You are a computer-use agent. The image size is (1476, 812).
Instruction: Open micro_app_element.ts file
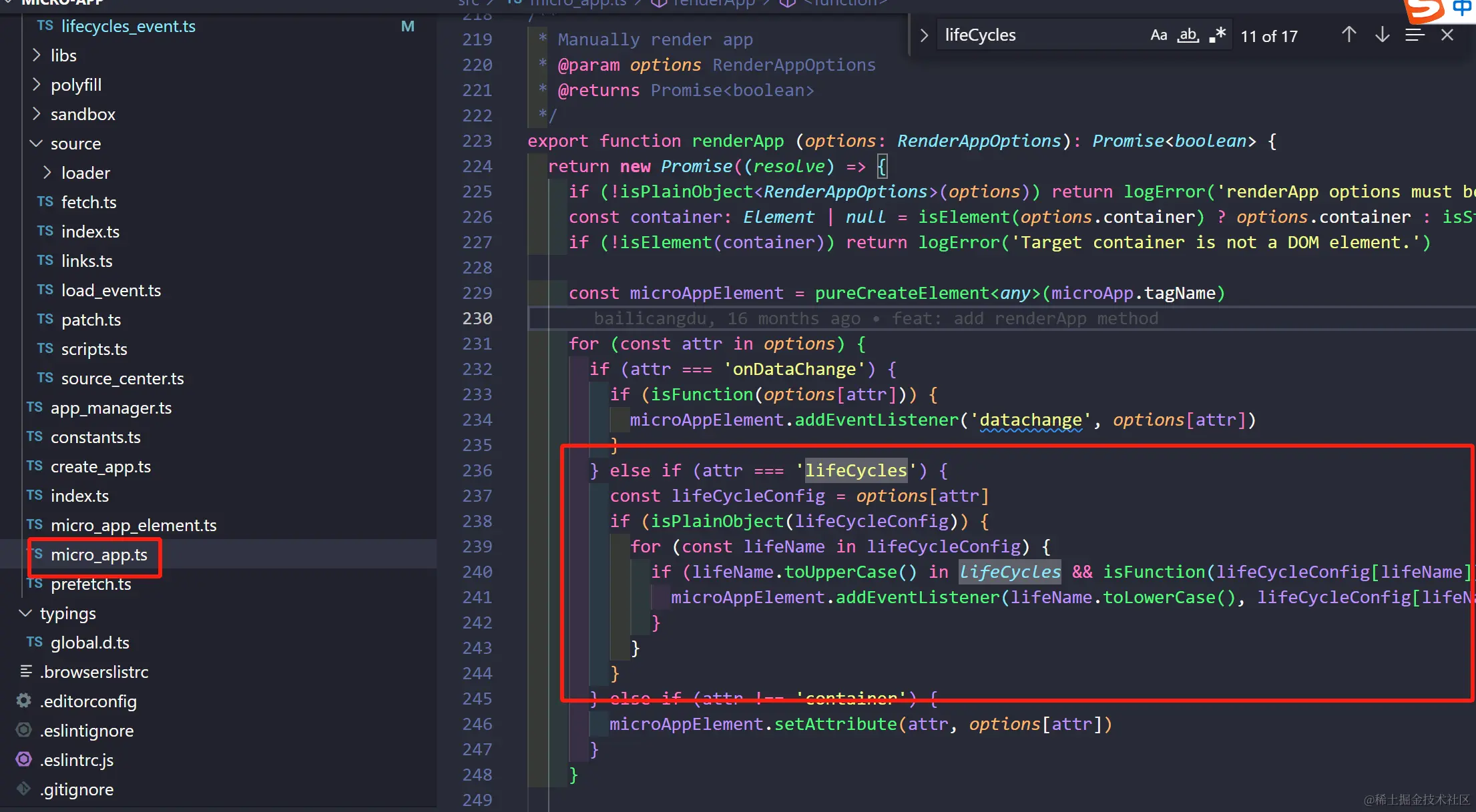[134, 525]
